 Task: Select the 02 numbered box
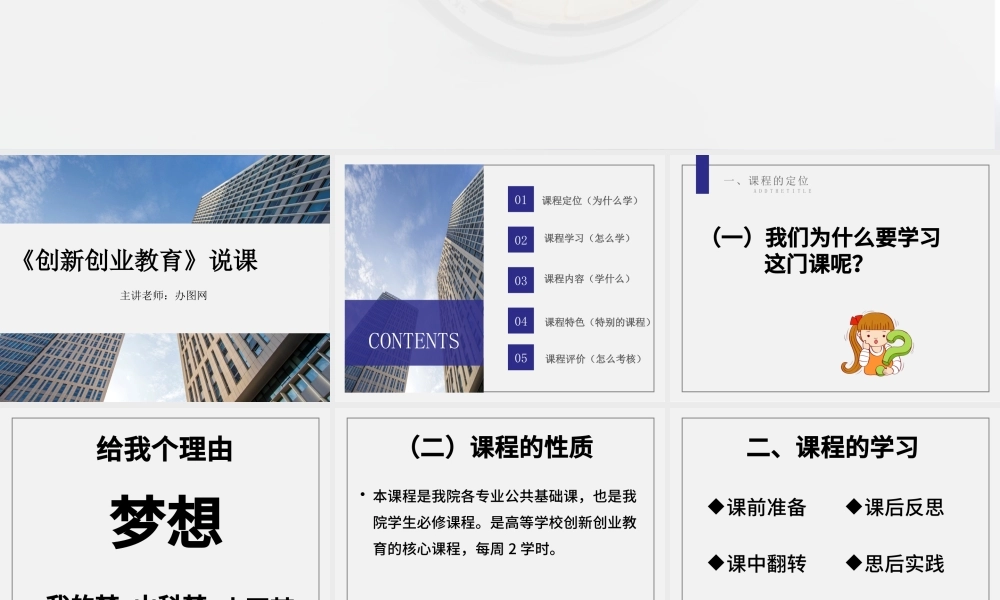pos(520,240)
